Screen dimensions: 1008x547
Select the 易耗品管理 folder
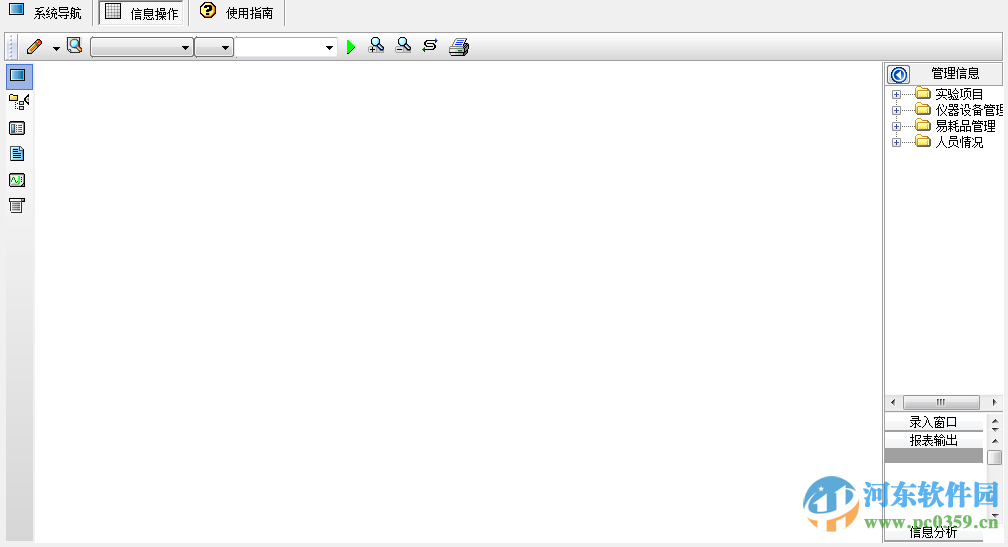point(956,126)
